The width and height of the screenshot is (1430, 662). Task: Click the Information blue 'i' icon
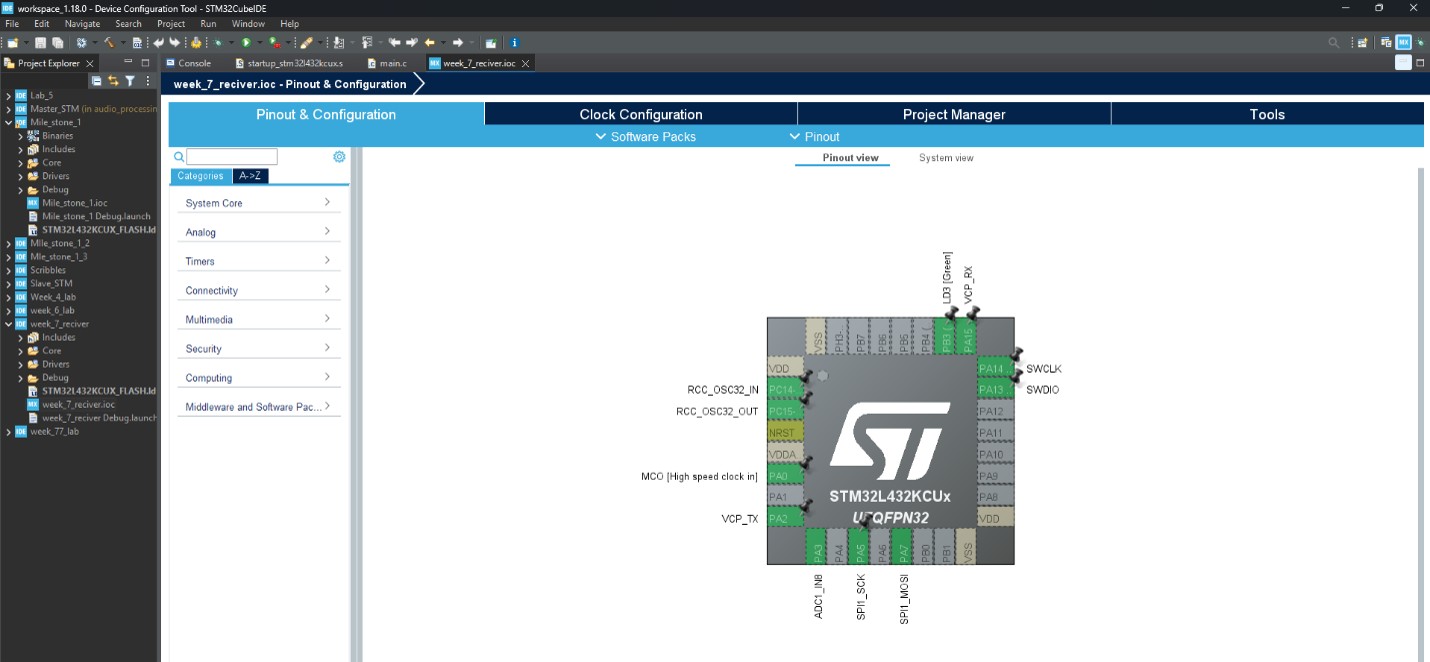[514, 43]
